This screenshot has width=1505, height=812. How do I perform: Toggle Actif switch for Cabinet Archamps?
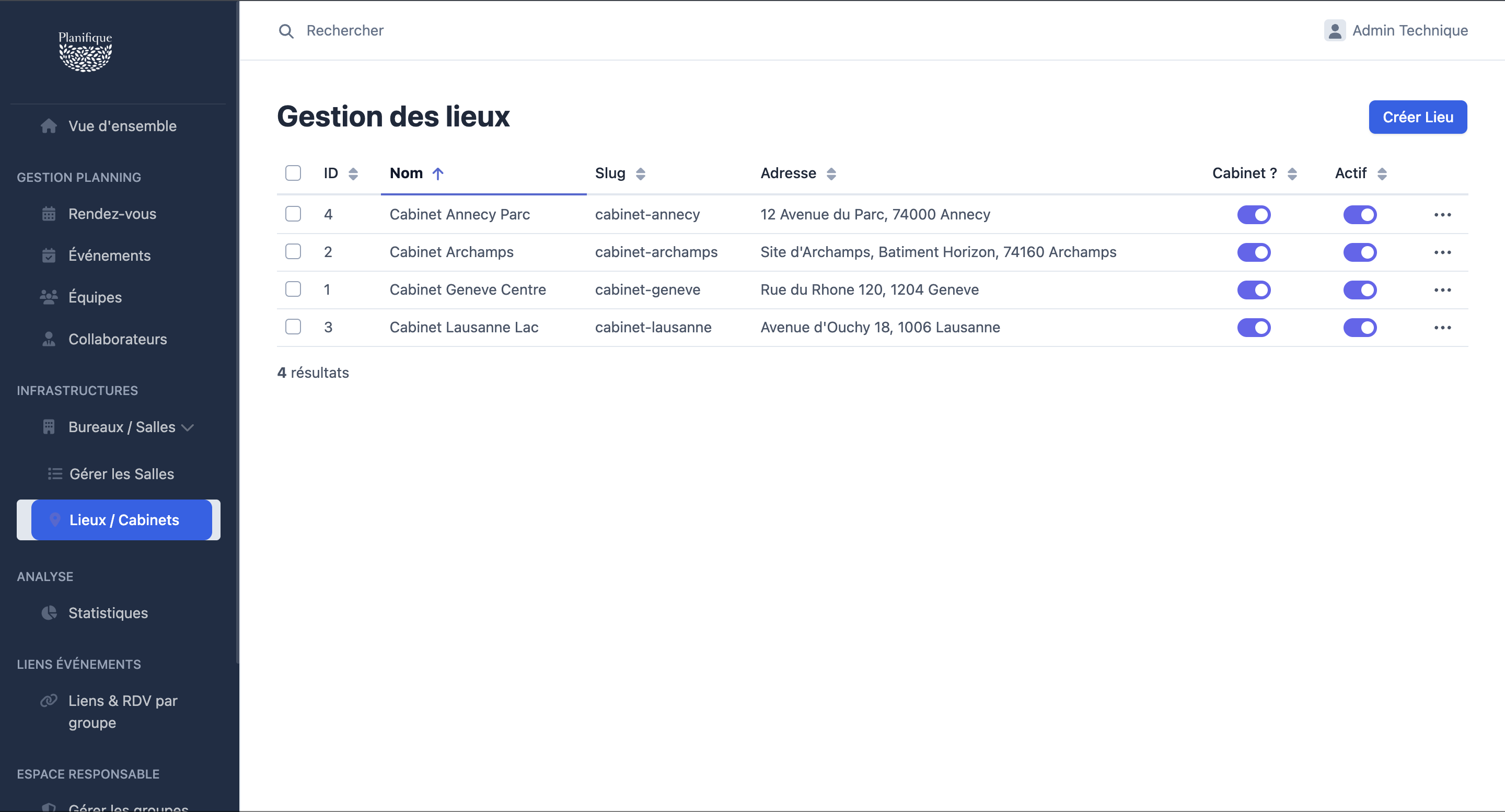(x=1360, y=252)
